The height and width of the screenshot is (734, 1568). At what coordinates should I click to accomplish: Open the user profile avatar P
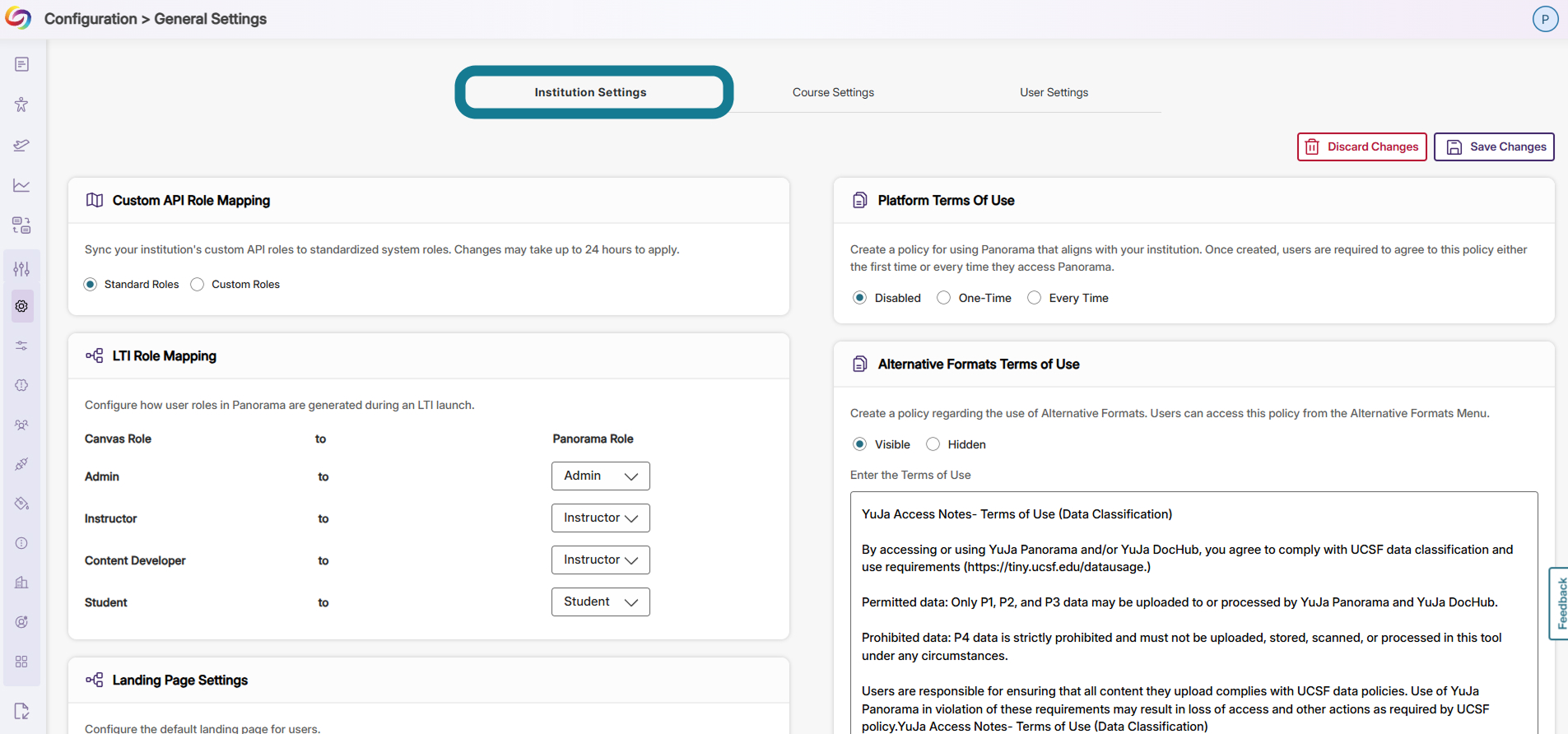(1545, 19)
